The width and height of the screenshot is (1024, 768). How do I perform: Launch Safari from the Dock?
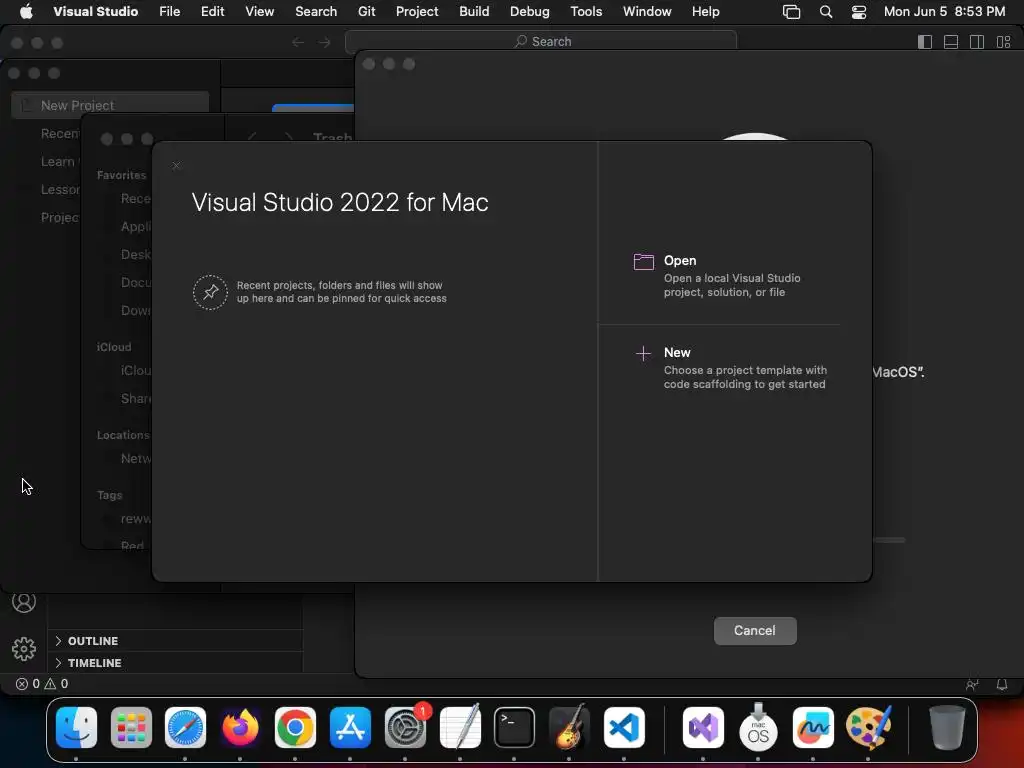point(185,728)
